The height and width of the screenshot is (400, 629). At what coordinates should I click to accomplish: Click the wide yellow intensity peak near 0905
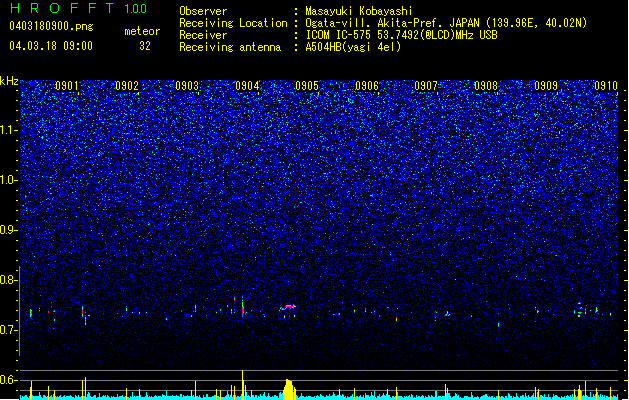(288, 389)
